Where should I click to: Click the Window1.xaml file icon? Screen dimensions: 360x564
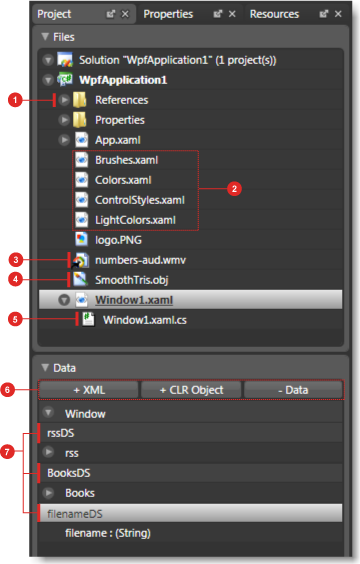tap(82, 300)
